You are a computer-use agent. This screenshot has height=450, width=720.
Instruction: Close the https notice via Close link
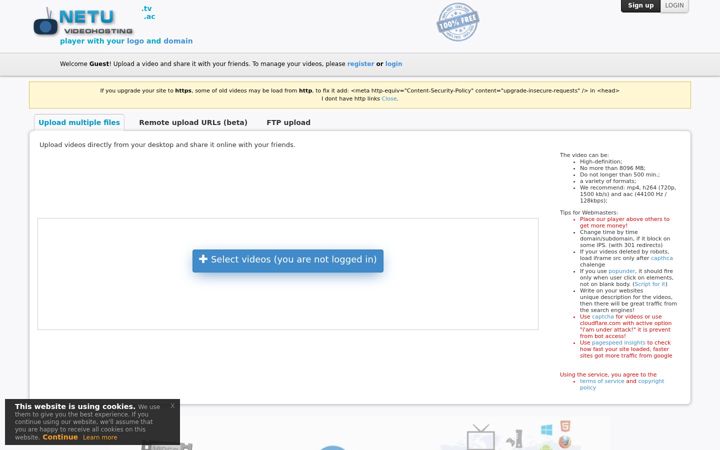(x=389, y=99)
